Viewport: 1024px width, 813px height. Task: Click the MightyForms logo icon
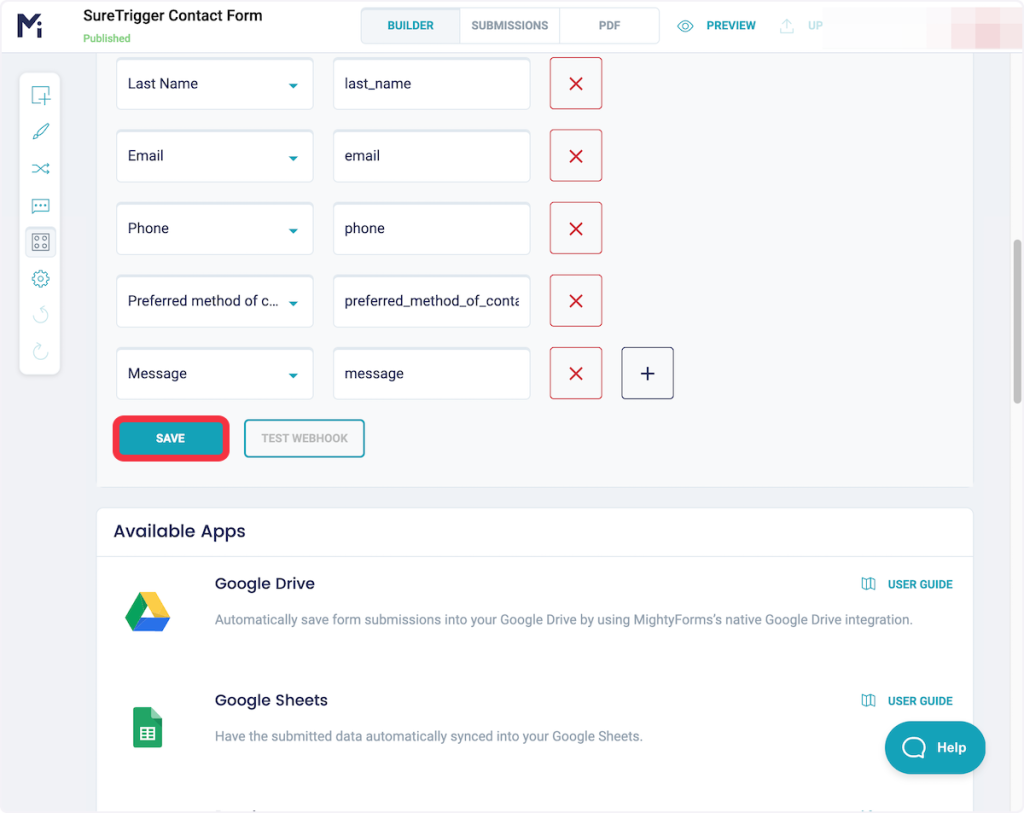(30, 26)
